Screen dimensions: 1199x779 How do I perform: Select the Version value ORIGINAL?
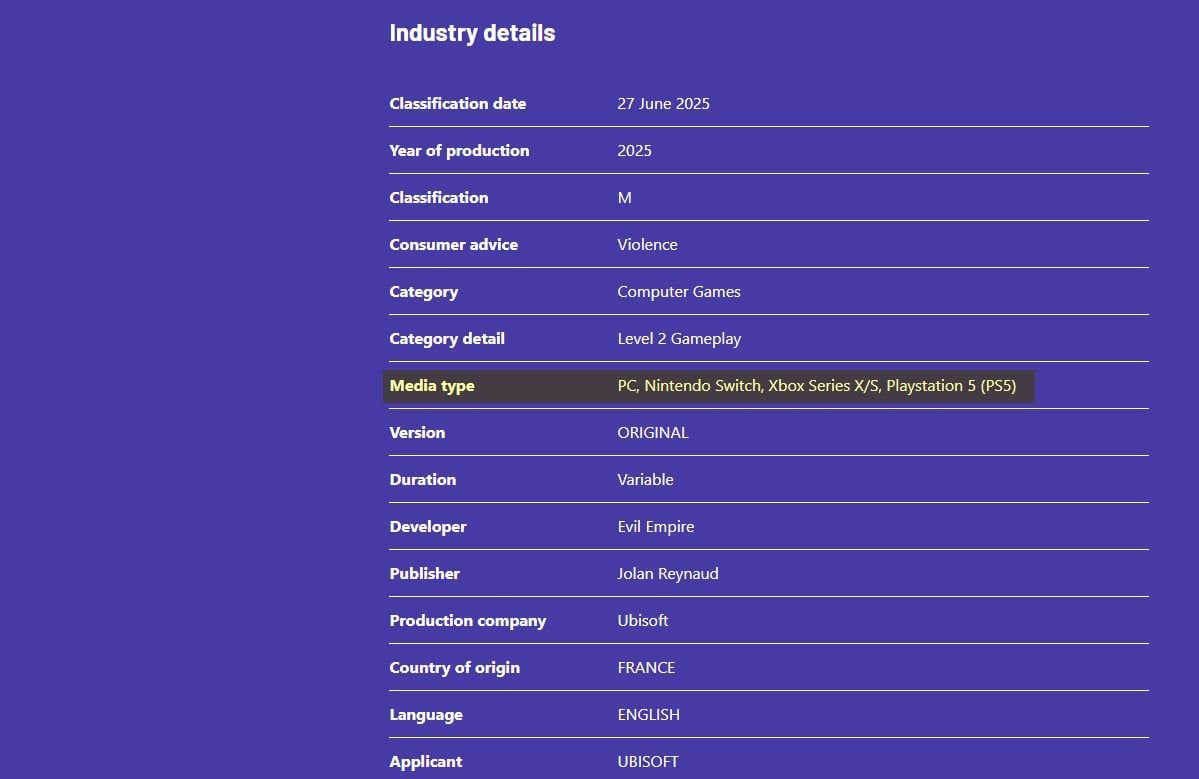(652, 433)
